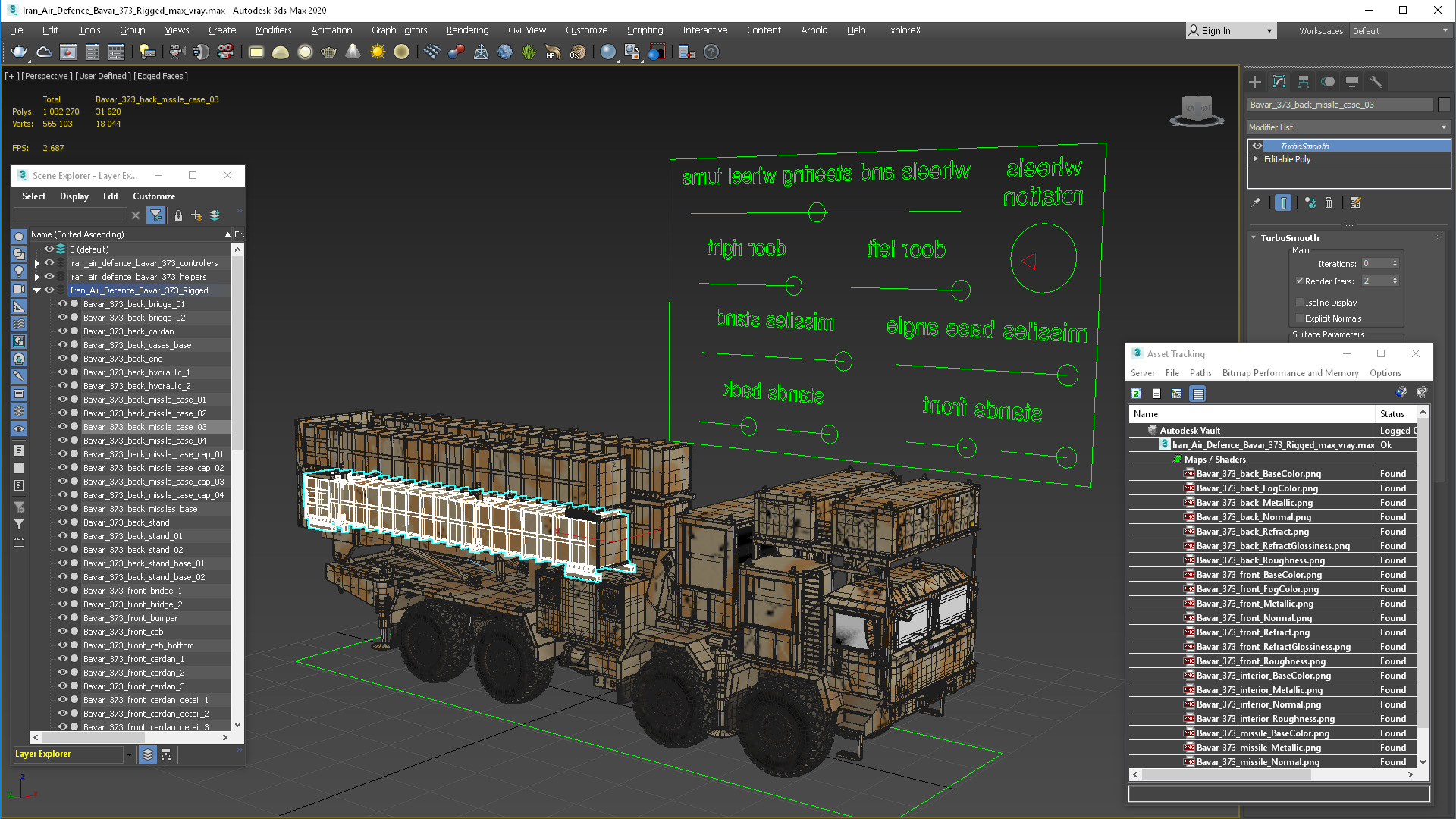Screen dimensions: 1456x819
Task: Toggle visibility eye of 0 (default) layer
Action: (x=49, y=249)
